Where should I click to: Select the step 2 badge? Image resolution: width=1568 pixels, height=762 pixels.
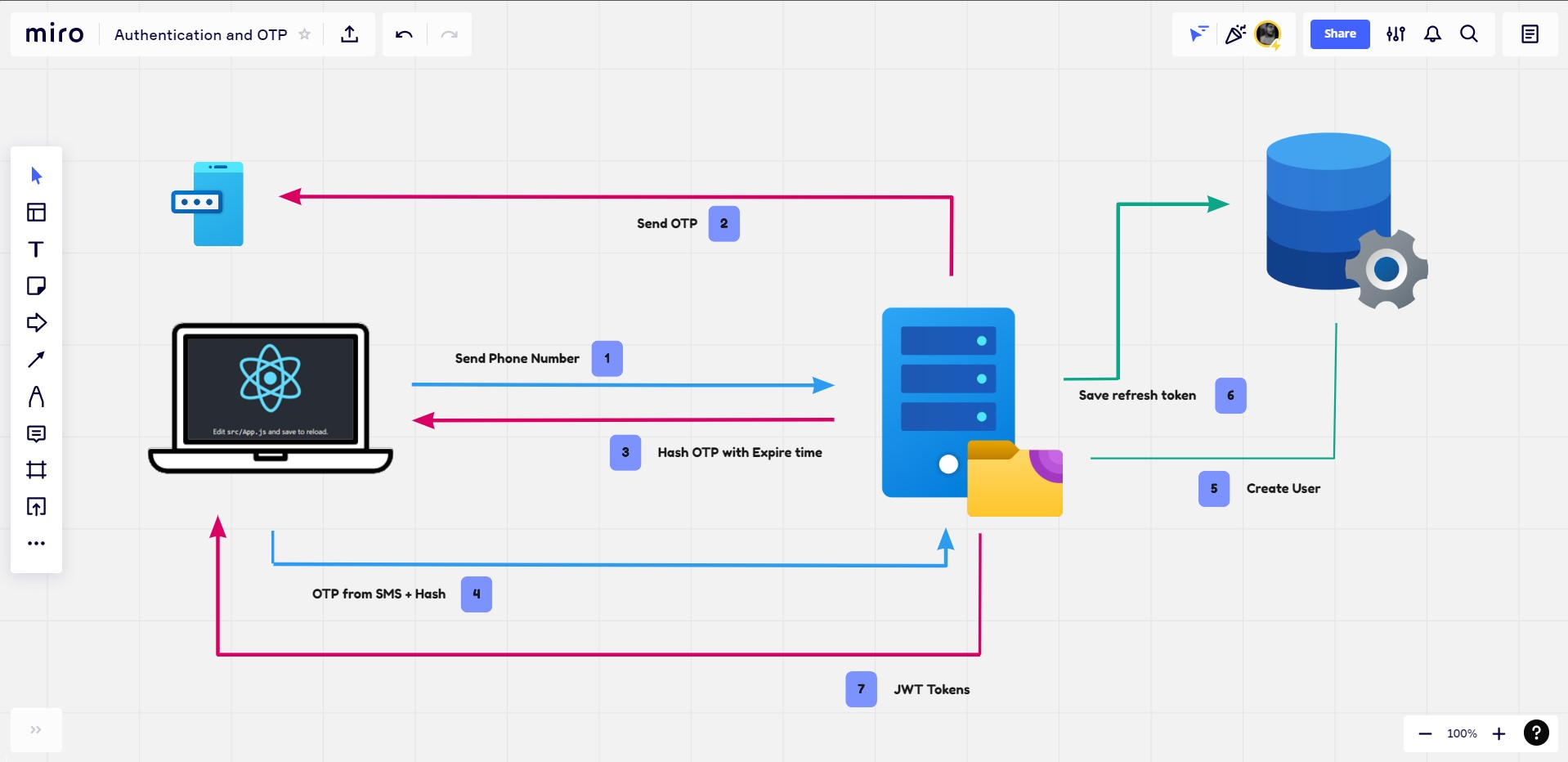click(x=724, y=223)
